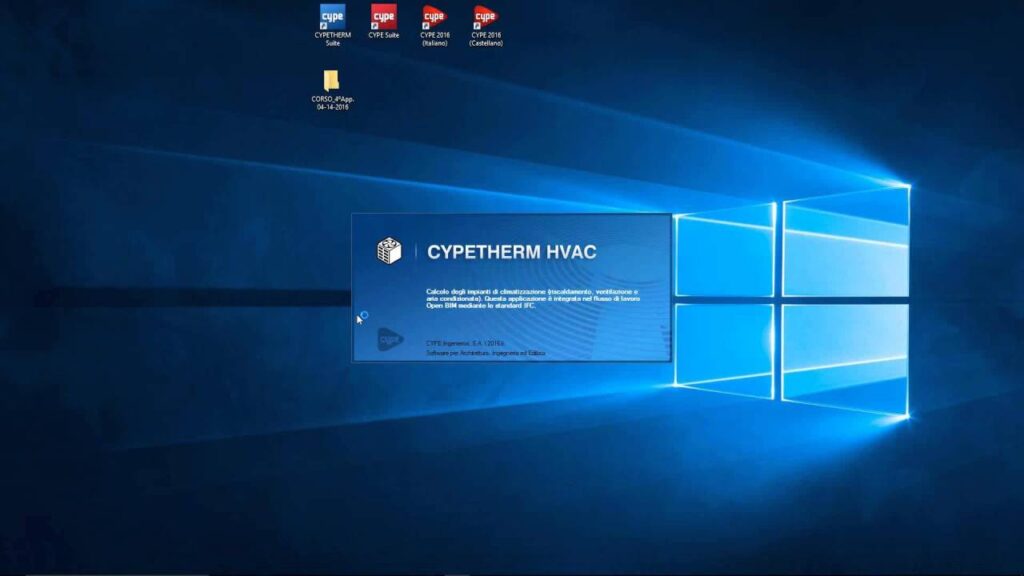1024x576 pixels.
Task: Click the "CYPE Suite" text label
Action: point(384,35)
